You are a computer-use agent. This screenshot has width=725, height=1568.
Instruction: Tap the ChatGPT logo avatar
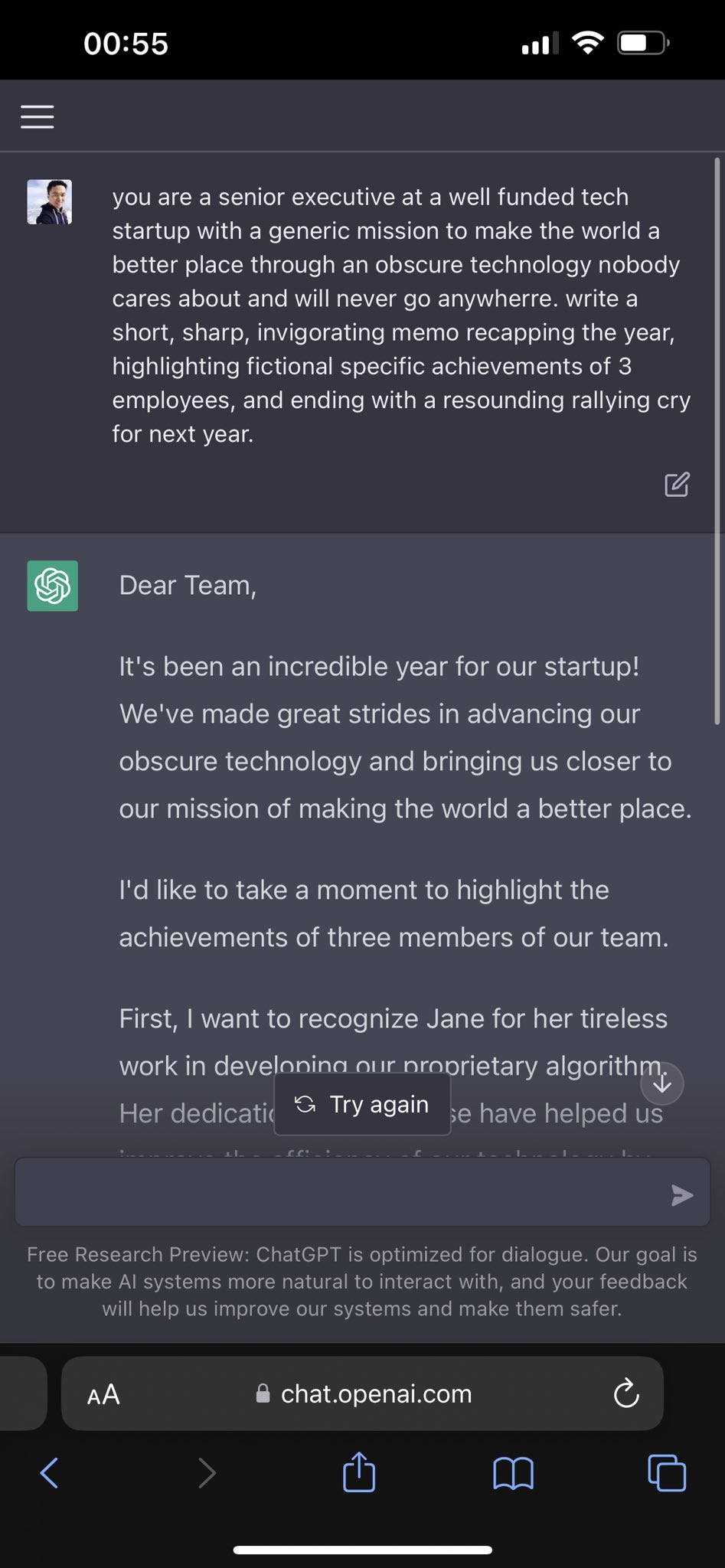pos(53,586)
